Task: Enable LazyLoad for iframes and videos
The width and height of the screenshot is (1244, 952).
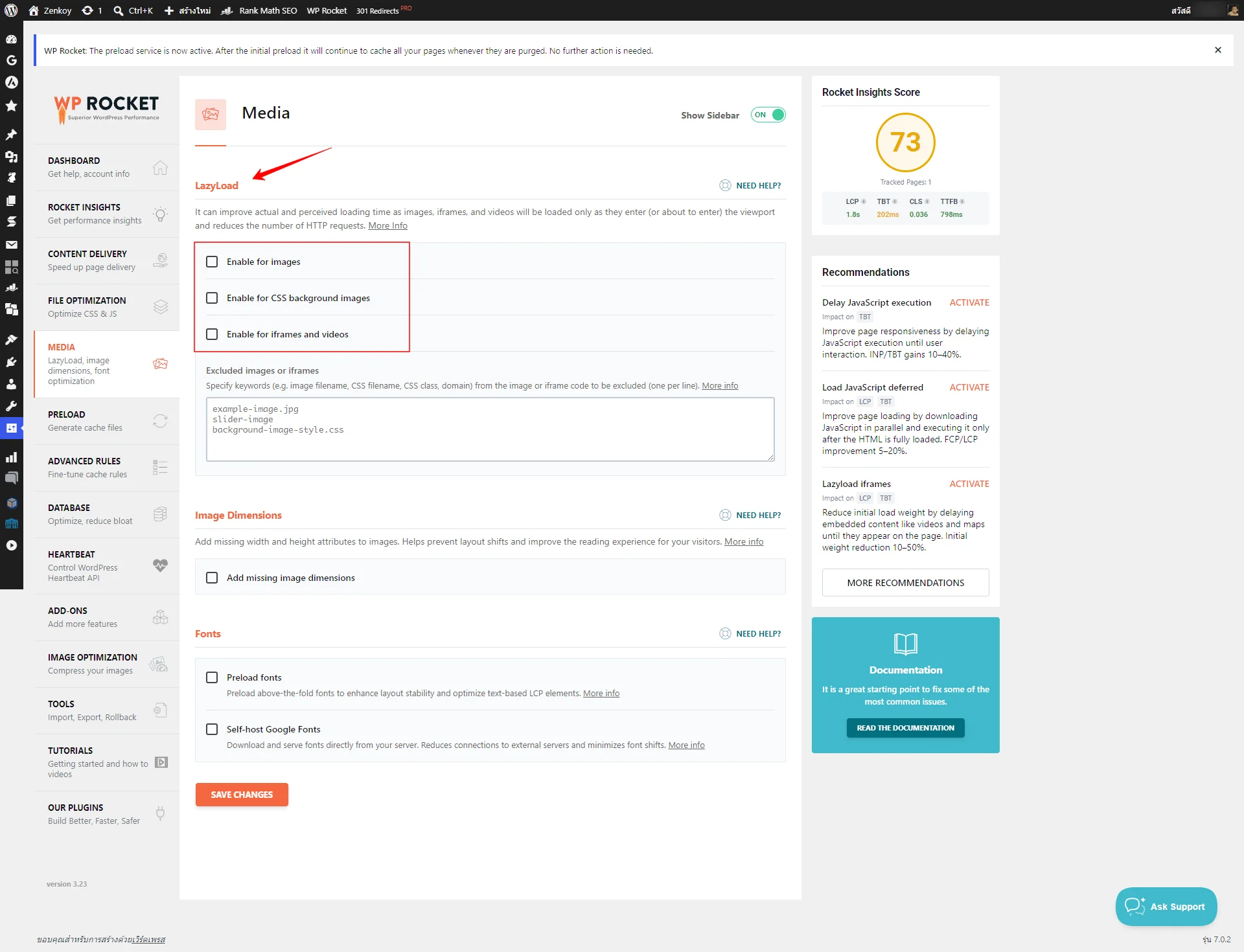Action: [212, 334]
